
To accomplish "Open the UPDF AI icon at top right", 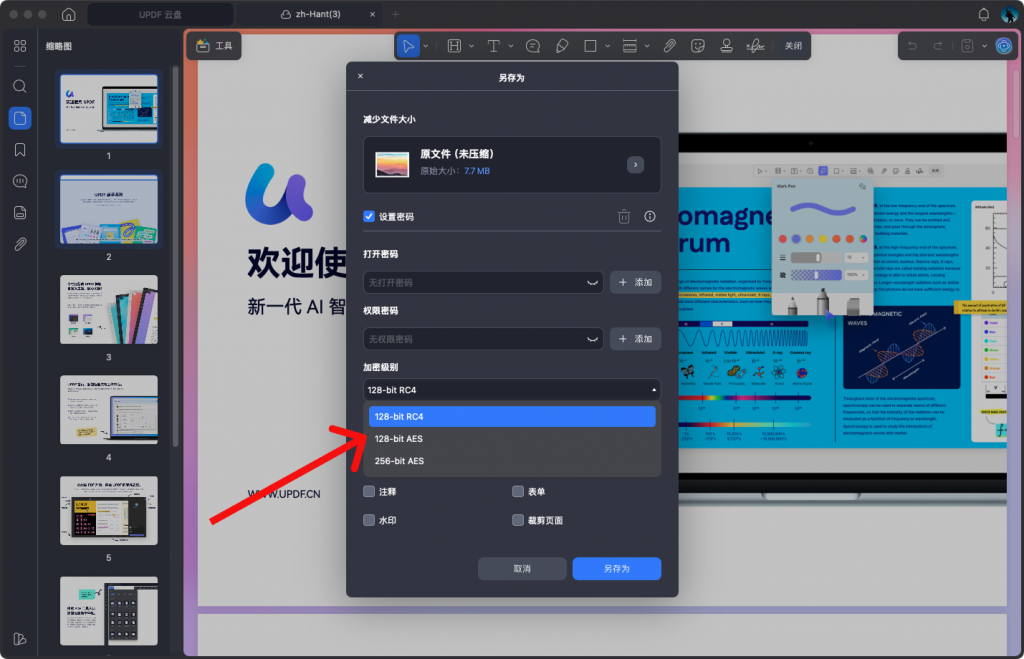I will (x=1004, y=46).
